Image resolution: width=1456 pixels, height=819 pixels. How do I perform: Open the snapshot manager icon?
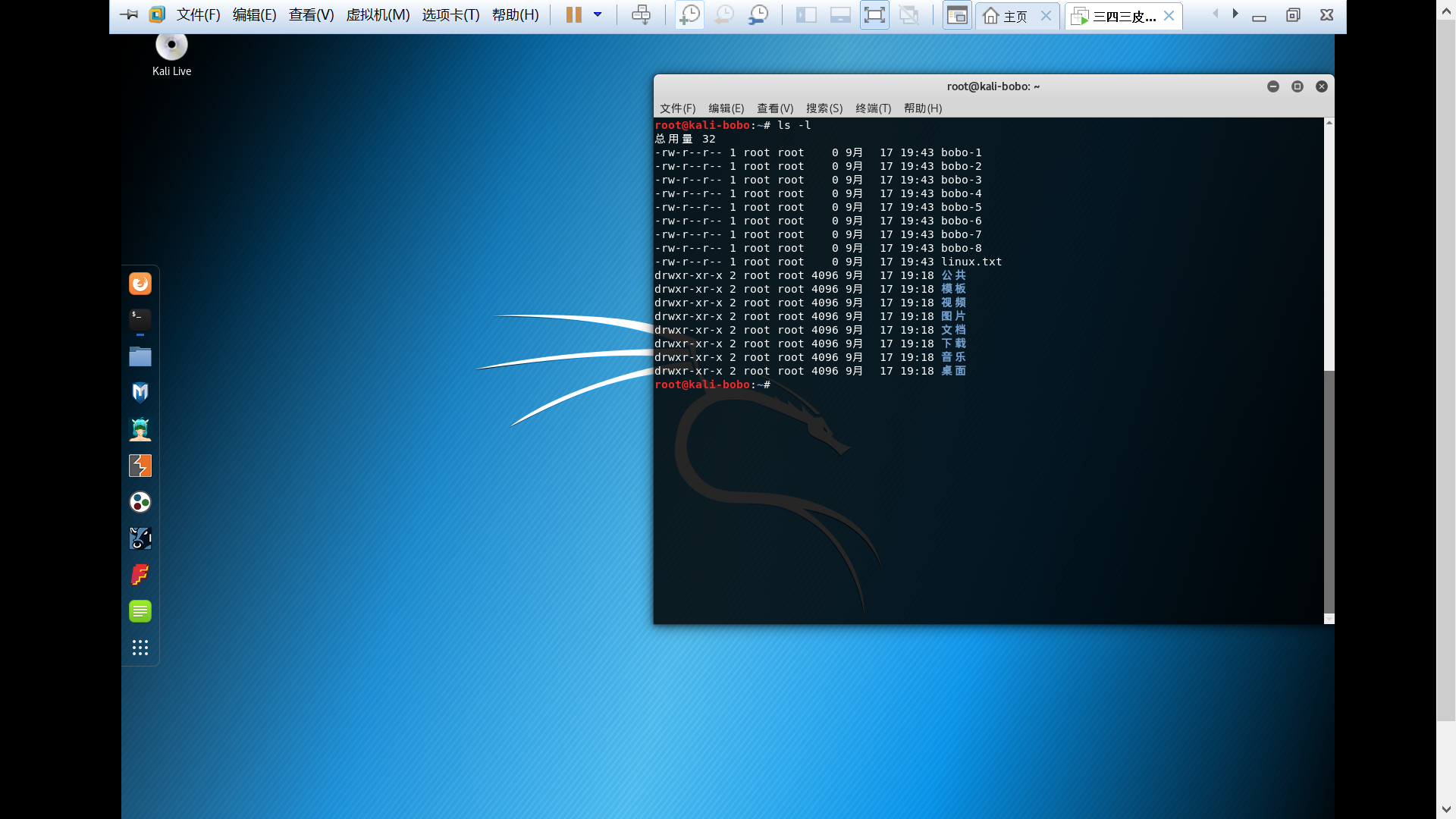point(758,15)
